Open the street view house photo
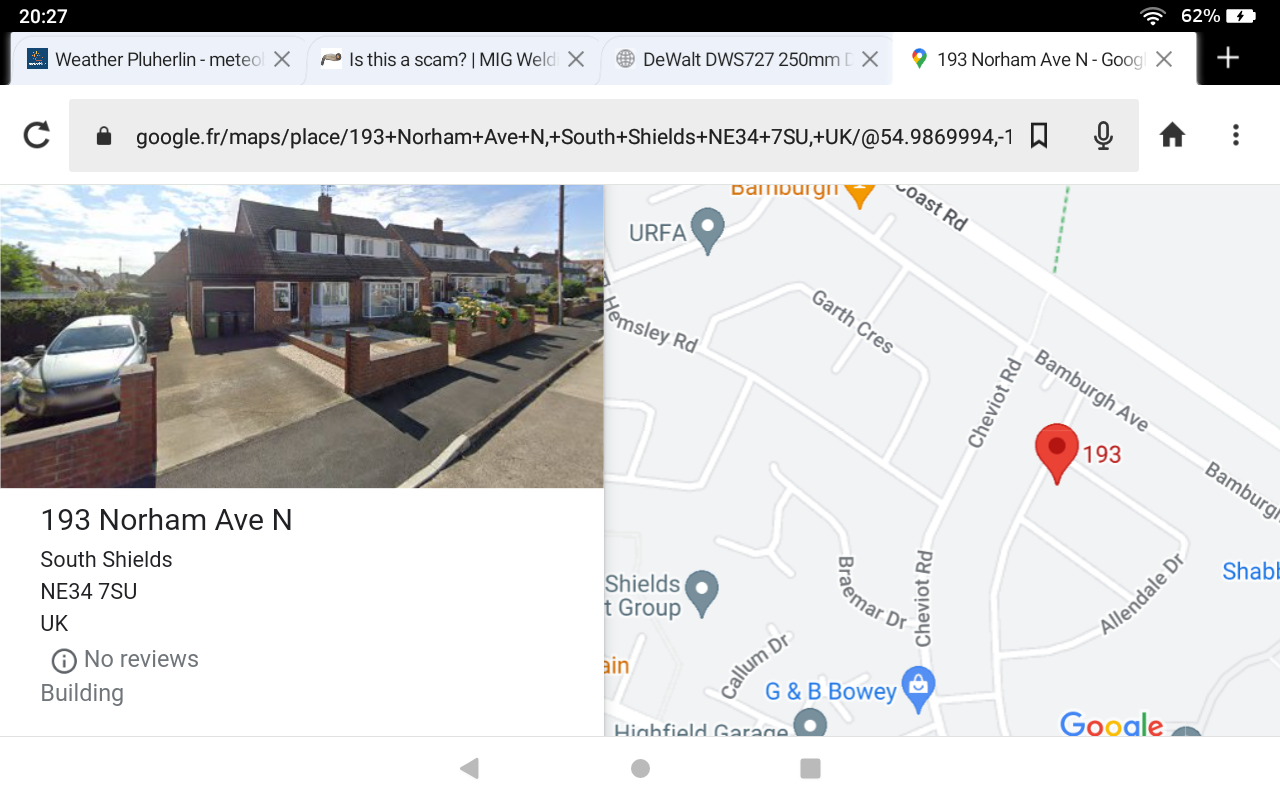This screenshot has width=1280, height=800. click(x=301, y=336)
